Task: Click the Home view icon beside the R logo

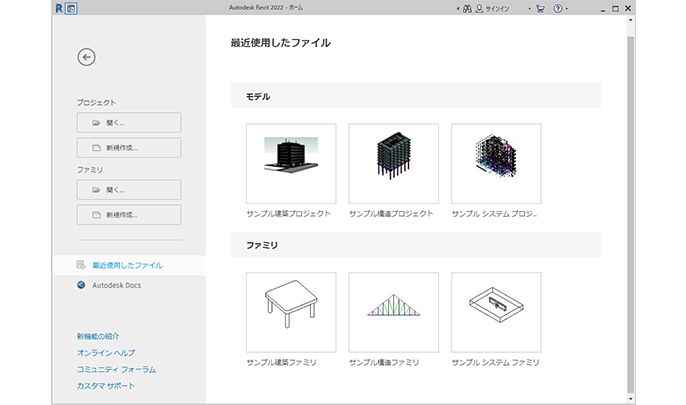Action: 71,8
